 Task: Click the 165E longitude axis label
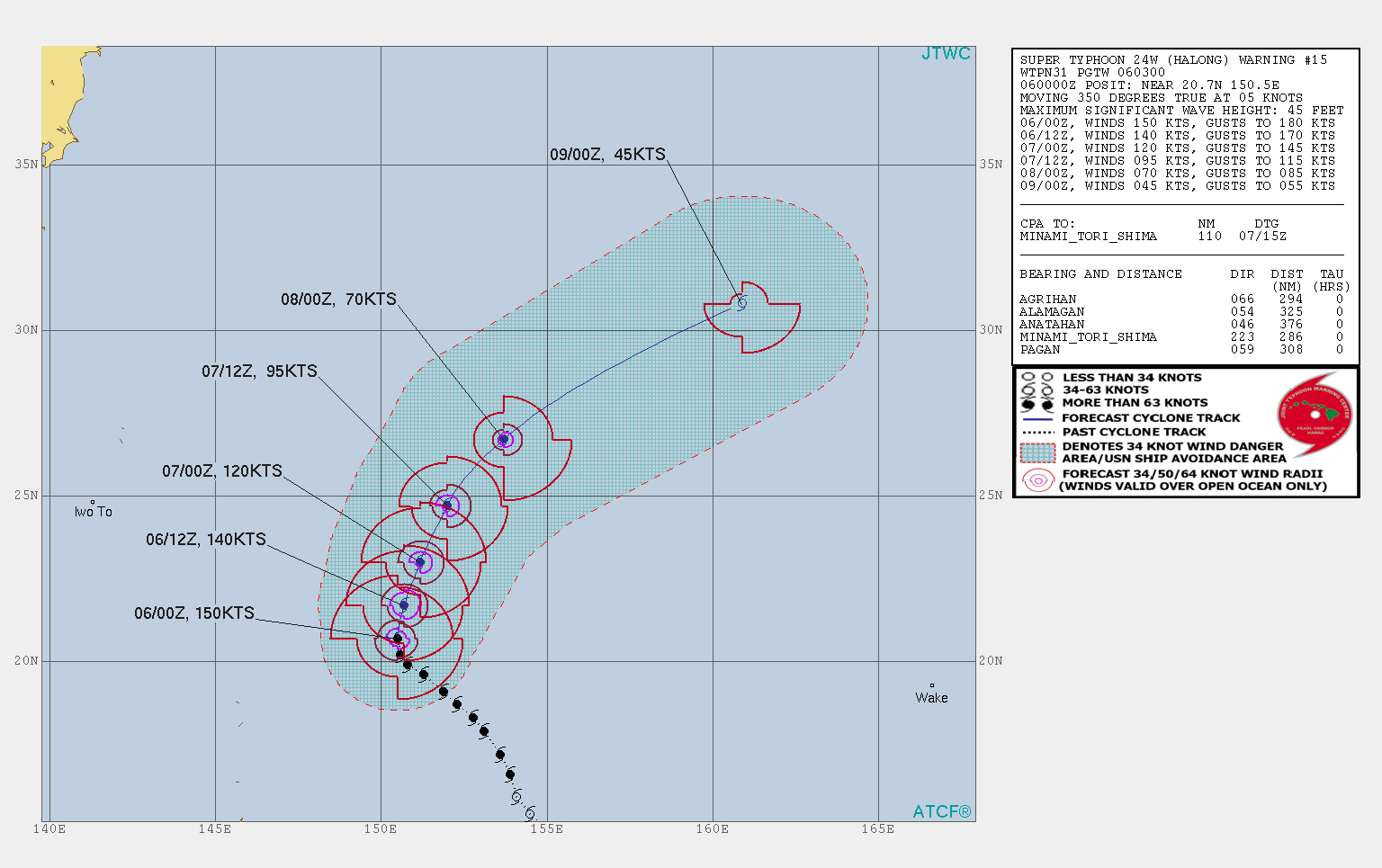click(x=878, y=829)
